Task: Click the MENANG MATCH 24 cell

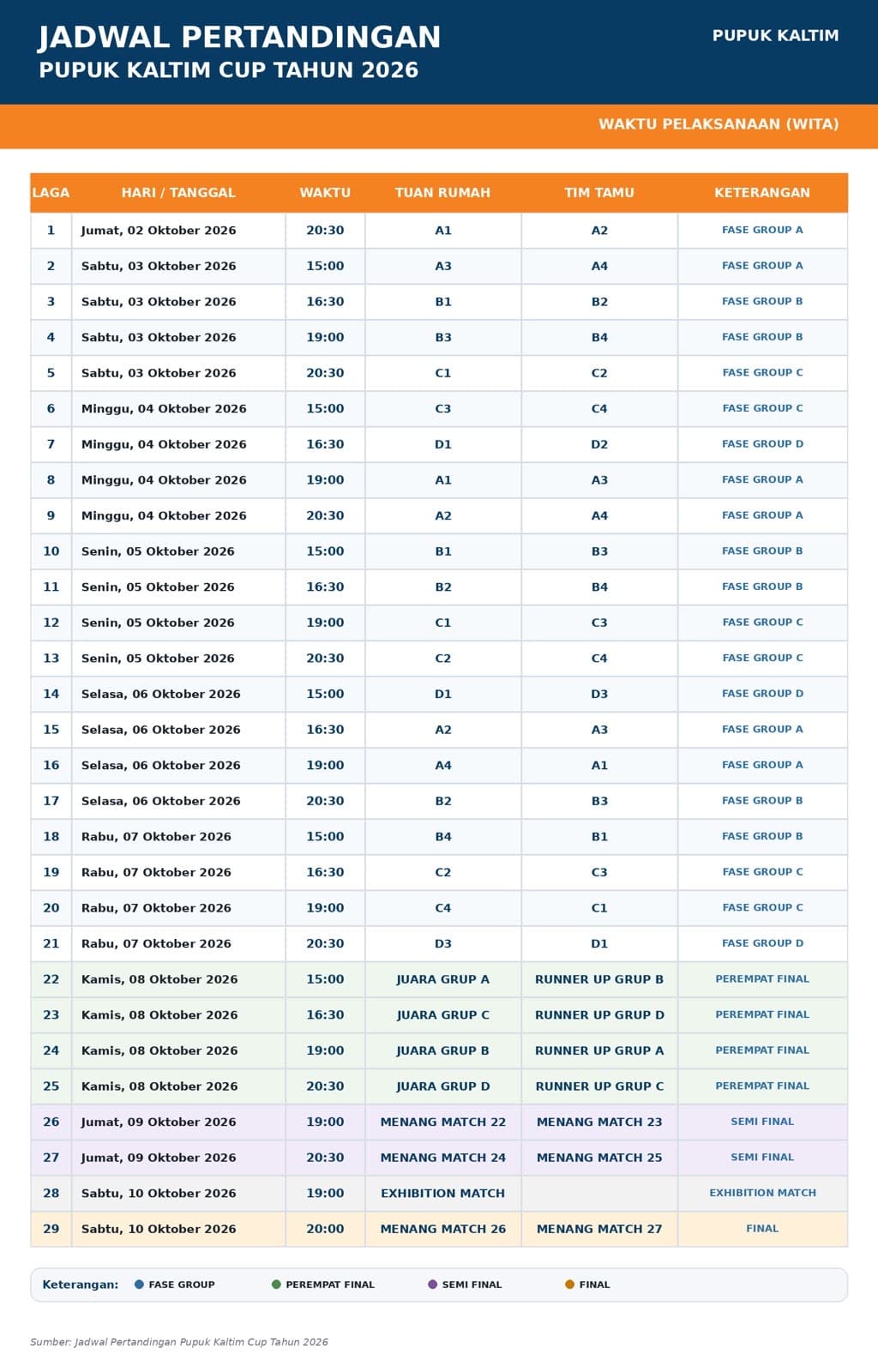Action: (x=443, y=1158)
